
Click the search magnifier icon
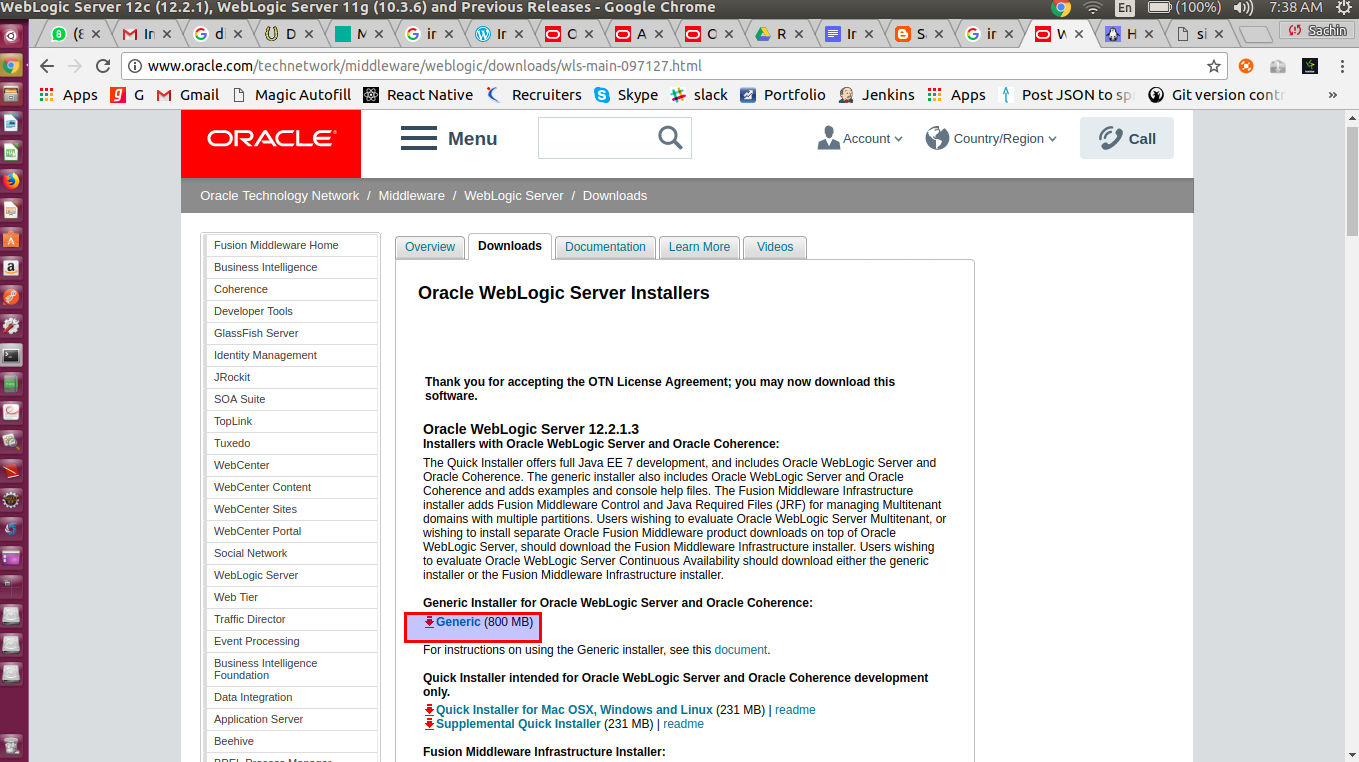pos(670,138)
